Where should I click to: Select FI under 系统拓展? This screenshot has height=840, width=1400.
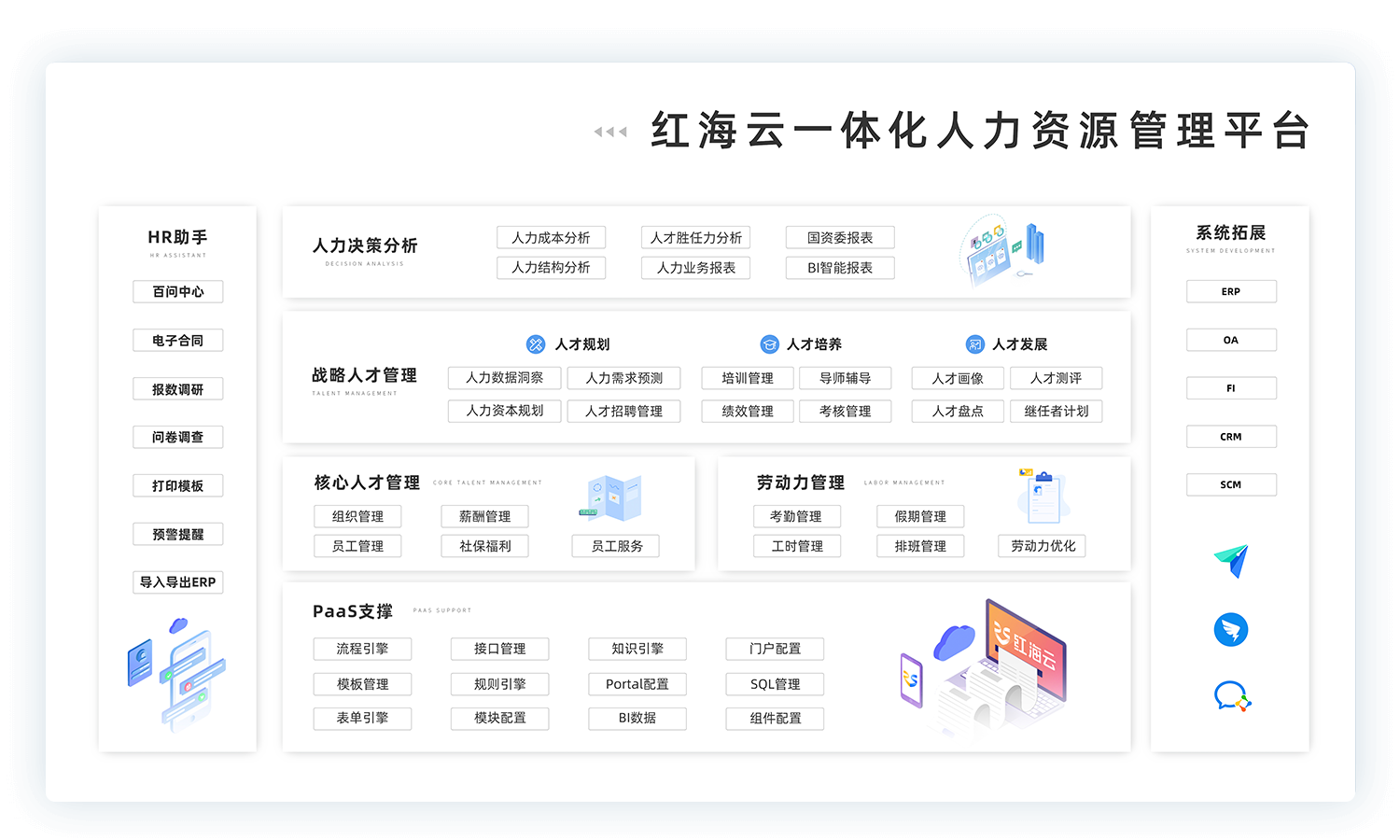tap(1231, 388)
